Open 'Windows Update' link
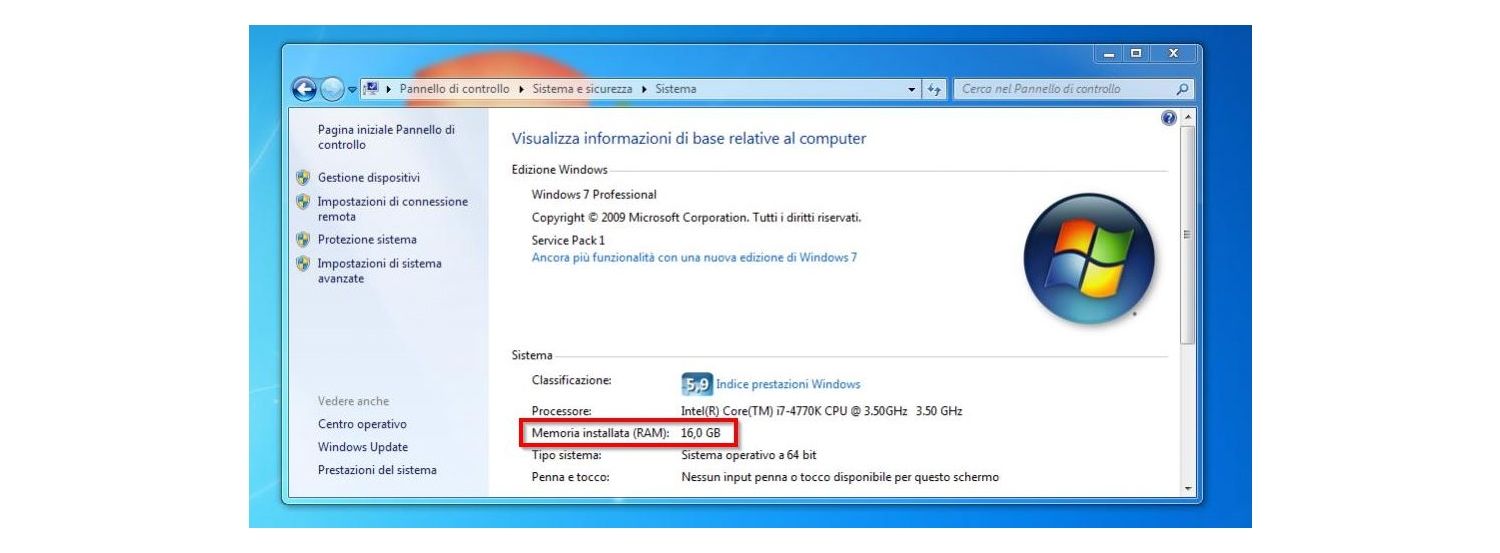This screenshot has width=1500, height=553. click(x=363, y=447)
